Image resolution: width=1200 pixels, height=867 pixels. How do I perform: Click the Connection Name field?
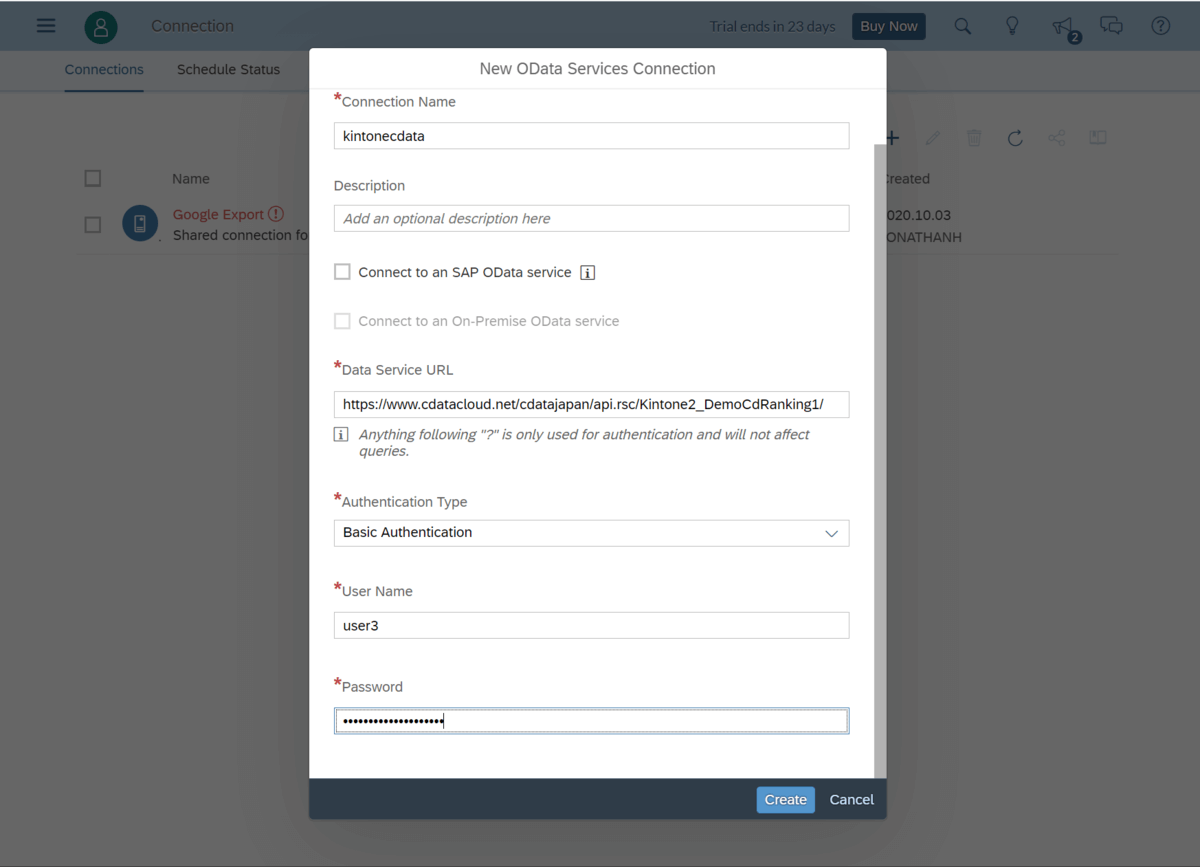[591, 136]
